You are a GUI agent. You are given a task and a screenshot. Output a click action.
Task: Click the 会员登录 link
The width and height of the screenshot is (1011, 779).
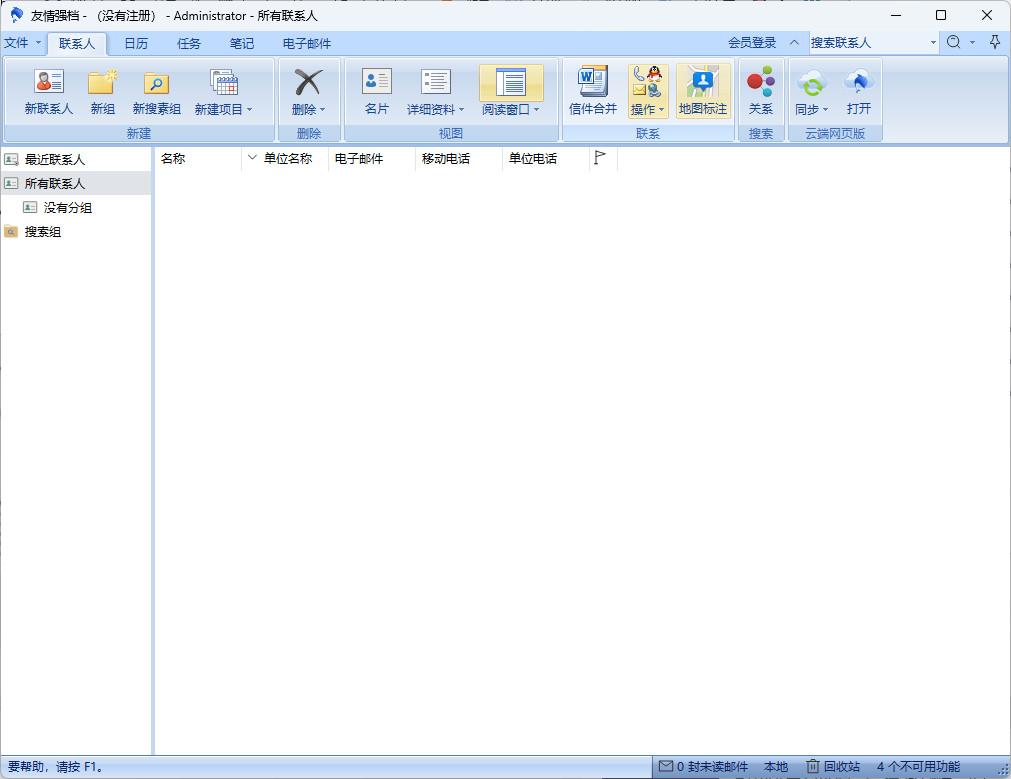click(x=752, y=43)
